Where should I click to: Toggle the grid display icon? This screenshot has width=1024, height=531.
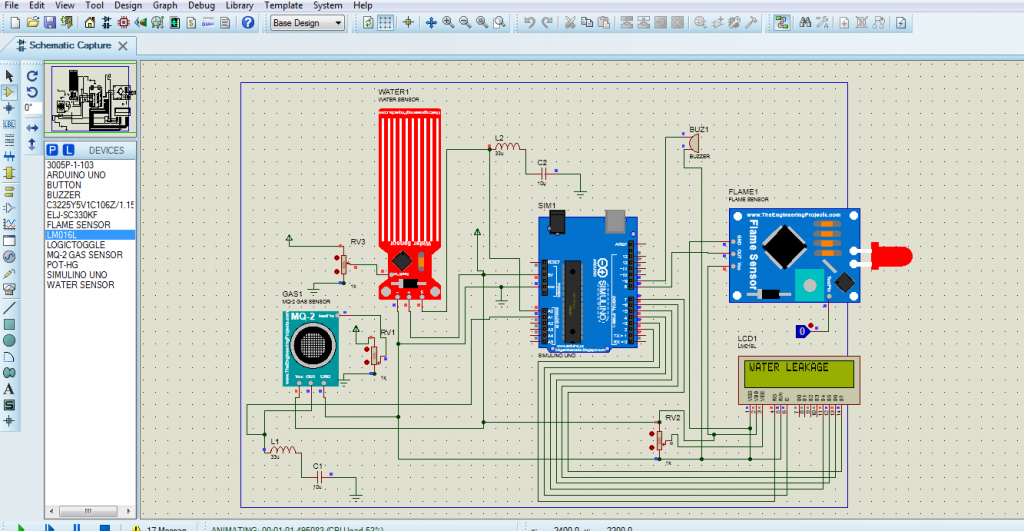point(385,23)
